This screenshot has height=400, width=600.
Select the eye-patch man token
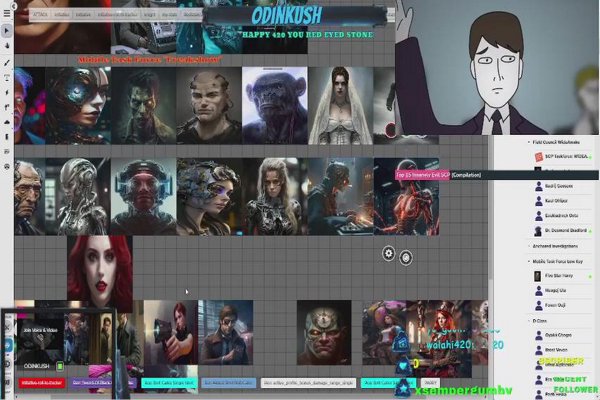tap(226, 332)
